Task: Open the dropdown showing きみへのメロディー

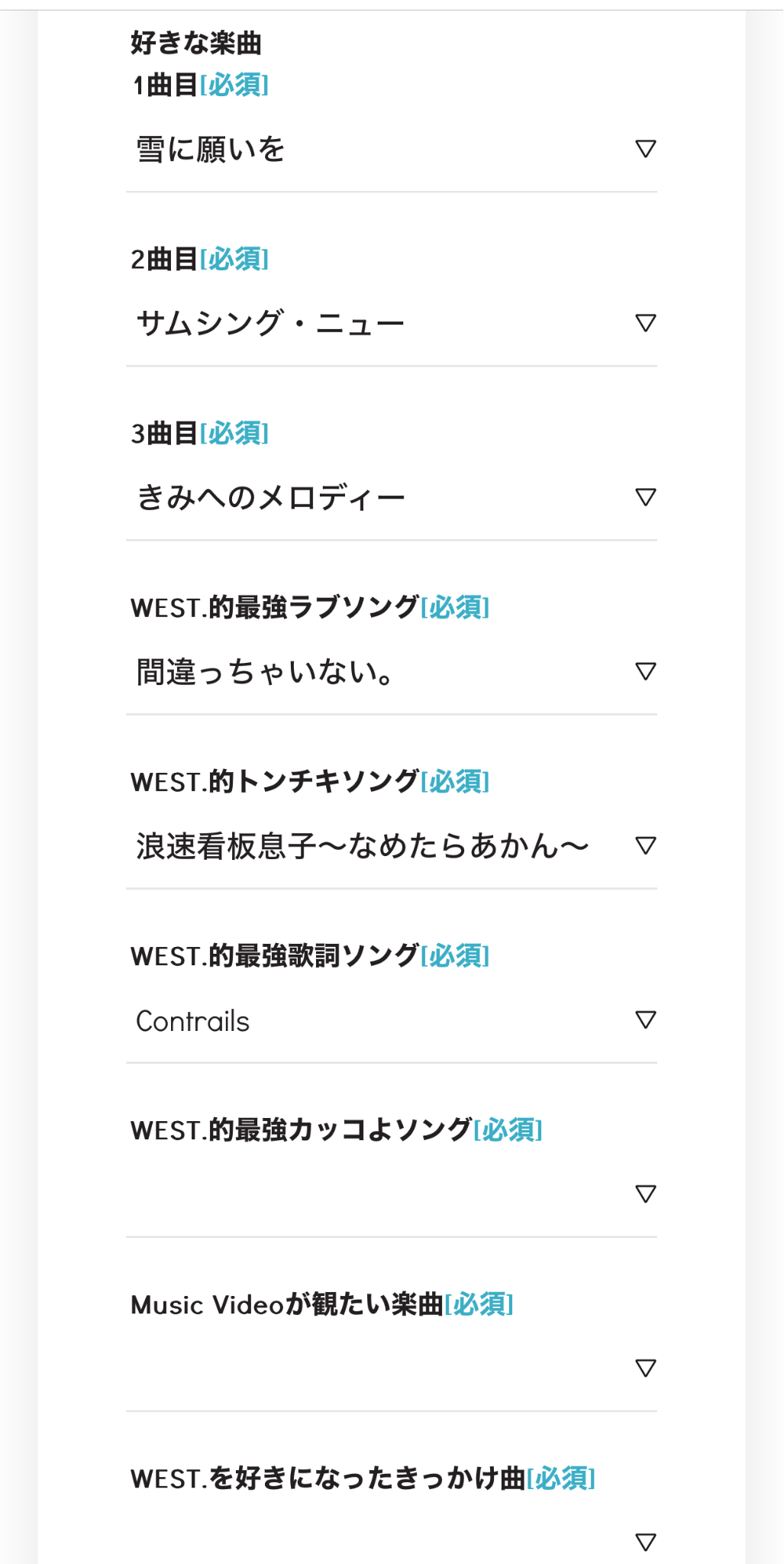Action: click(382, 498)
